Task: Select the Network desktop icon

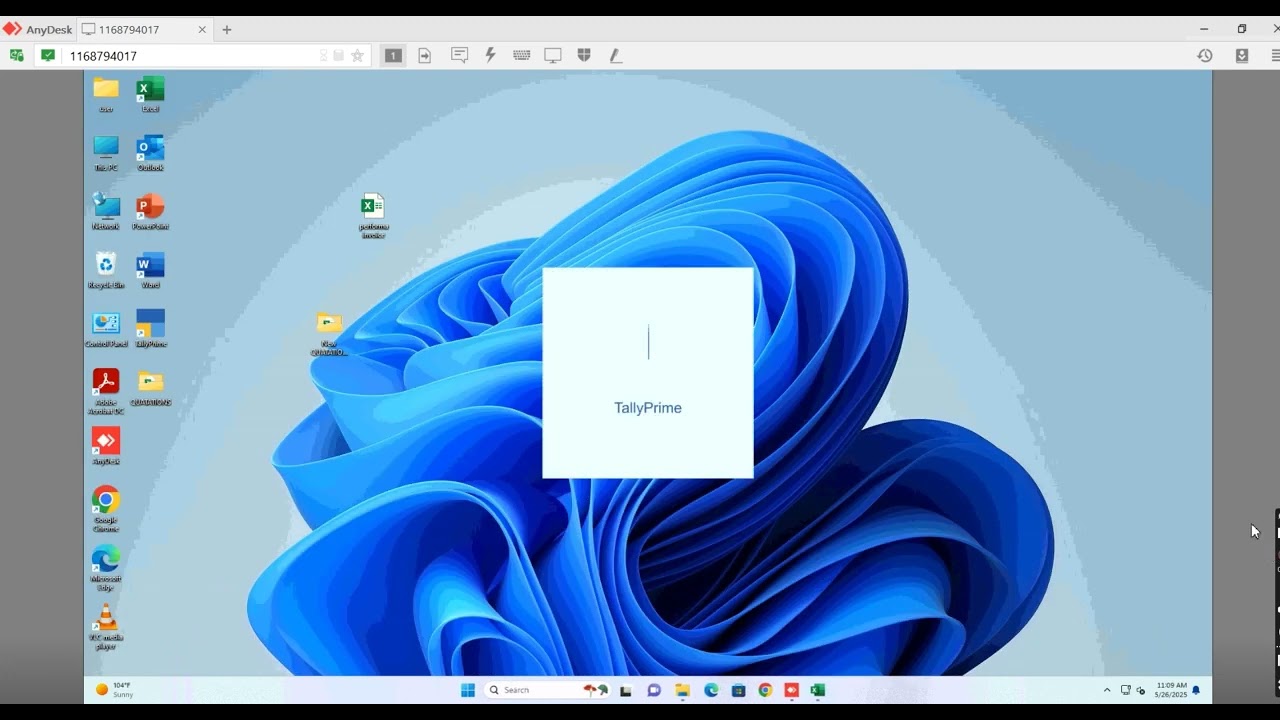Action: (x=106, y=212)
